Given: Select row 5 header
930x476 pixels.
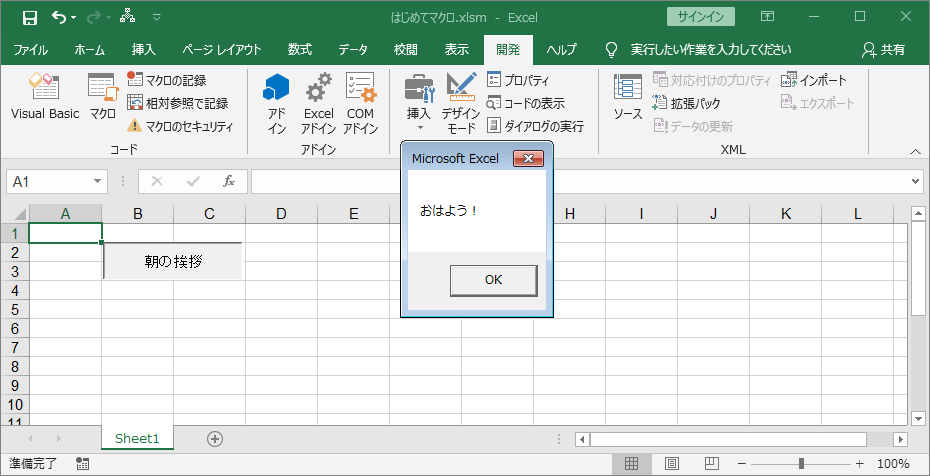Looking at the screenshot, I should 15,309.
